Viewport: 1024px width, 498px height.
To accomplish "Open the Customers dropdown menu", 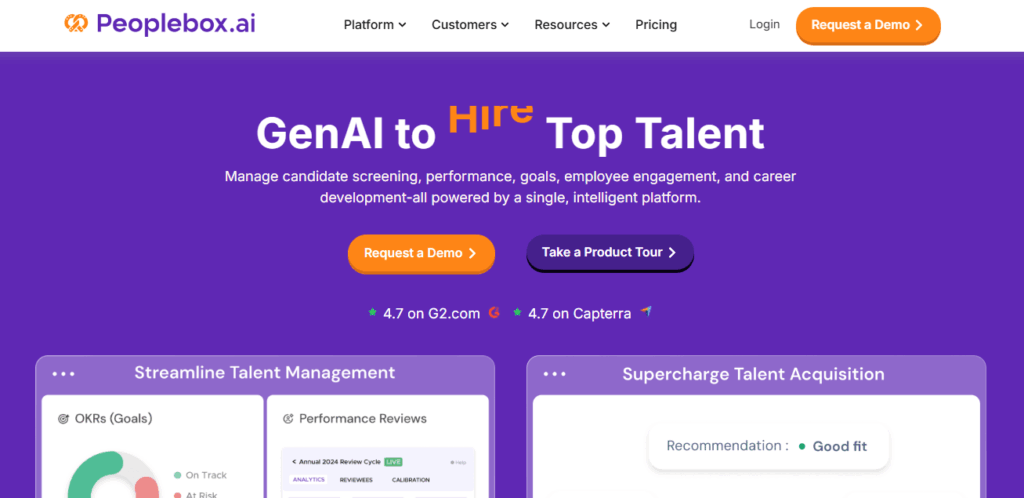I will click(x=470, y=24).
